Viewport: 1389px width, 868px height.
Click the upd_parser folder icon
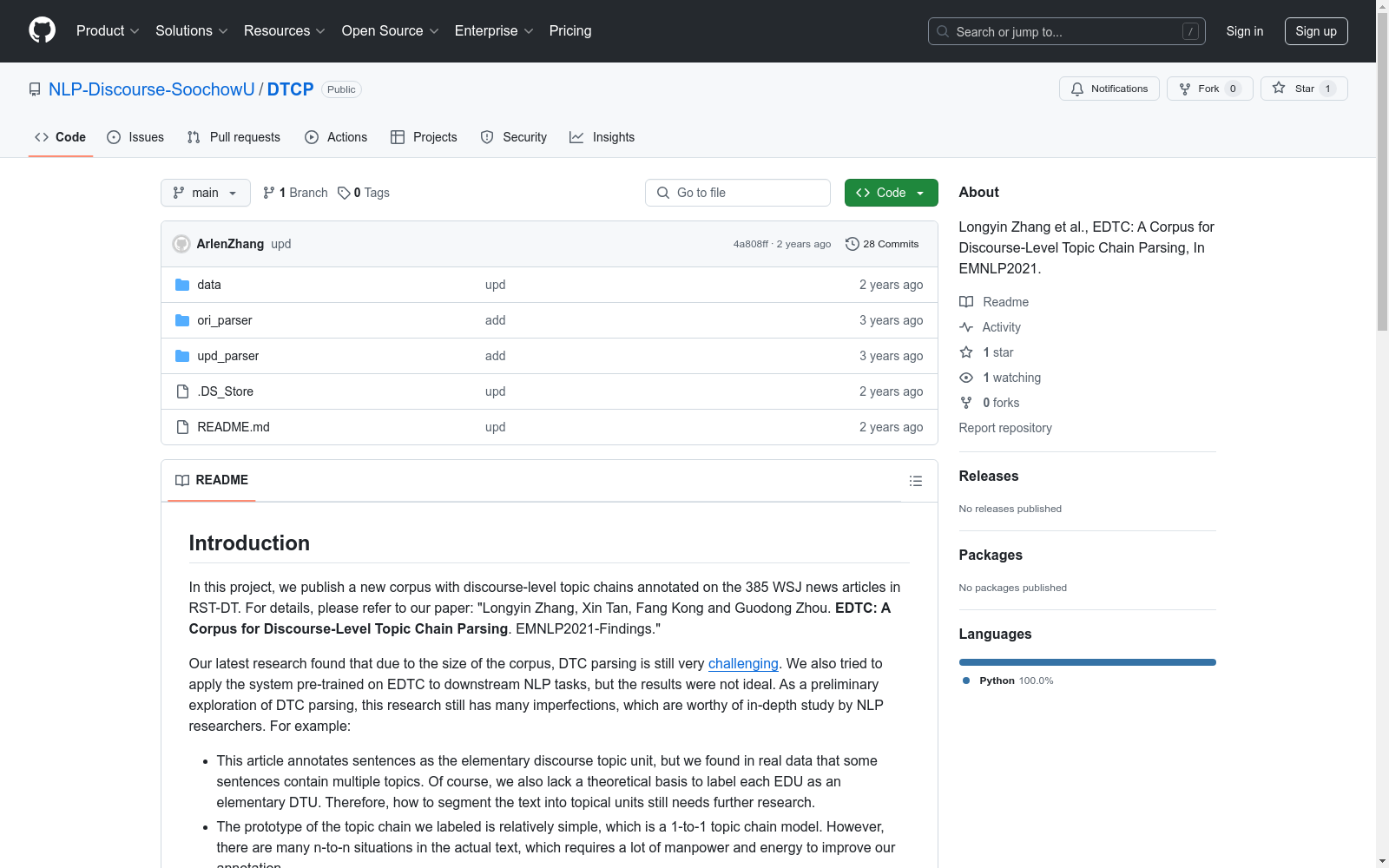182,356
